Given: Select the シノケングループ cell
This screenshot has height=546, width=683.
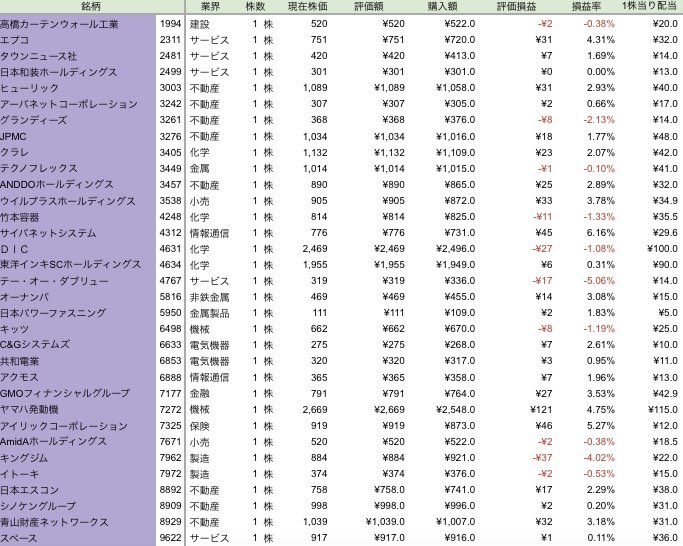Looking at the screenshot, I should pos(38,506).
